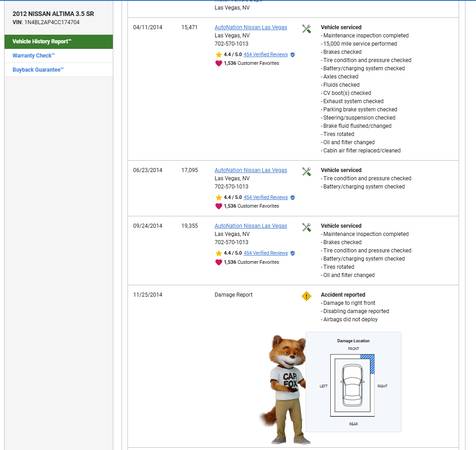Select the 2012 Nissan Altima 3.5 SR title
Image resolution: width=476 pixels, height=450 pixels.
click(53, 14)
